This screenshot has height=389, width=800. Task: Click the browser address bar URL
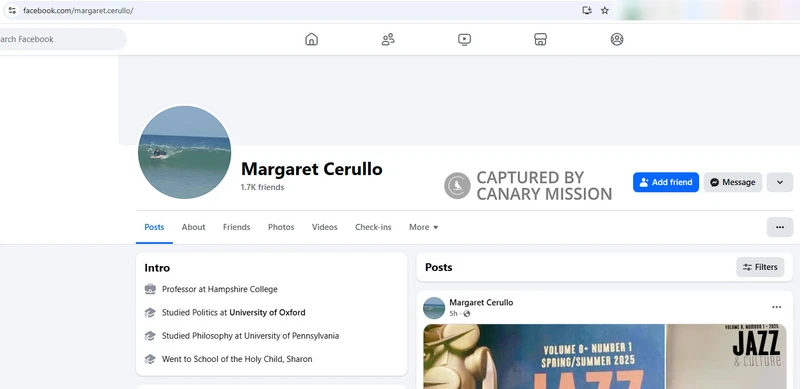(78, 11)
